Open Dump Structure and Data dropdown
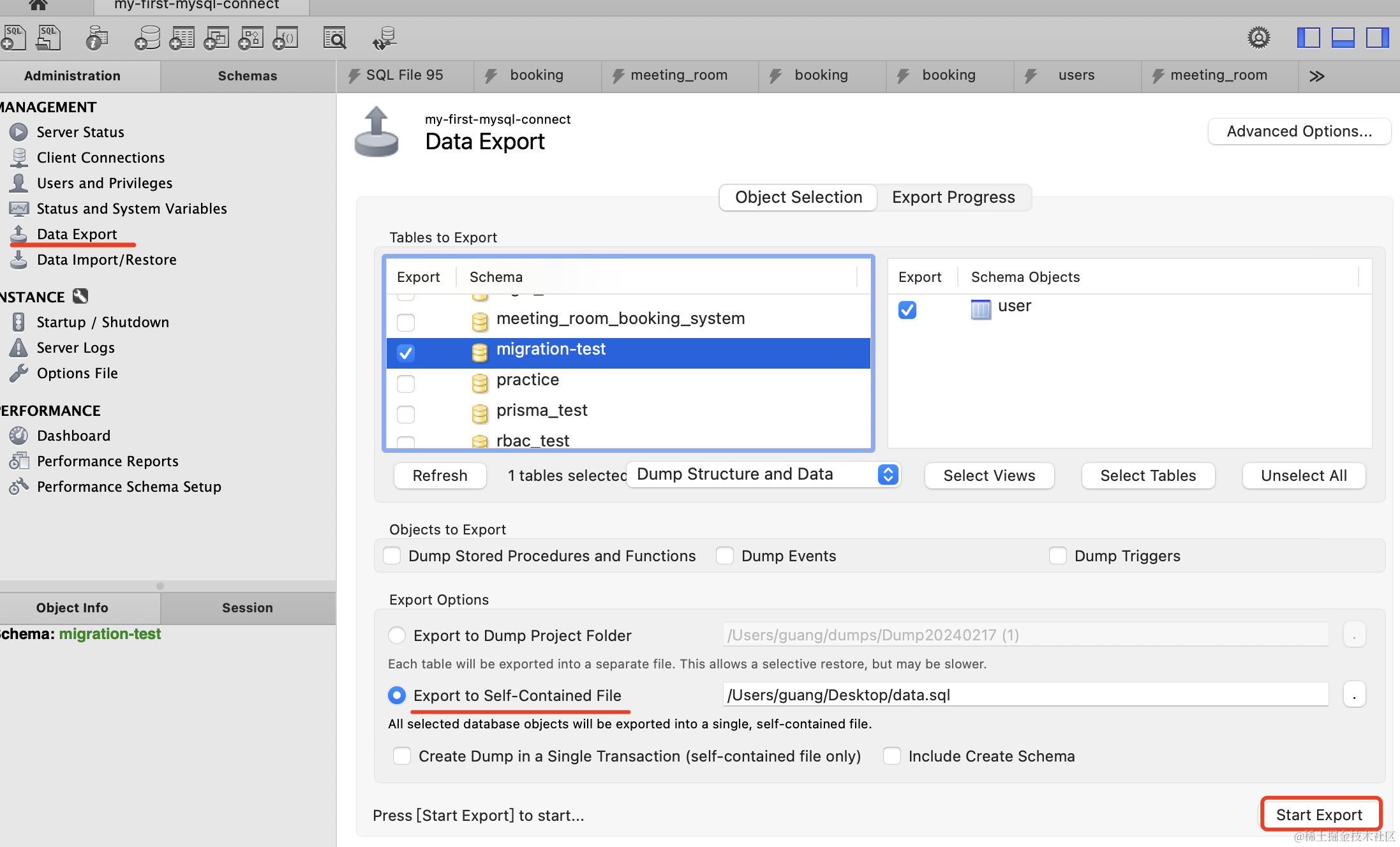The height and width of the screenshot is (847, 1400). [x=763, y=475]
